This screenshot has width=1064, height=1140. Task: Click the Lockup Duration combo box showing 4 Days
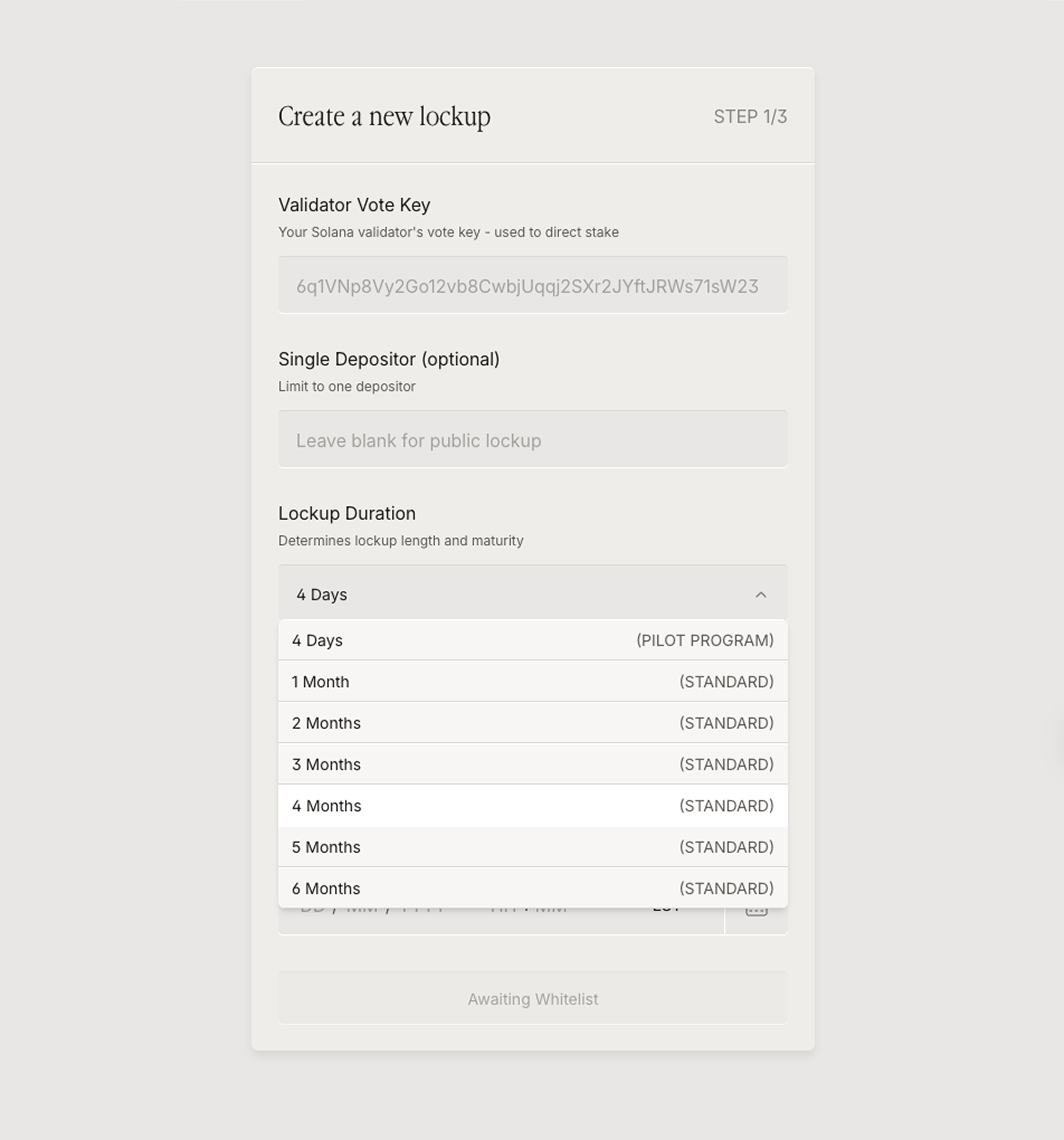pos(516,593)
